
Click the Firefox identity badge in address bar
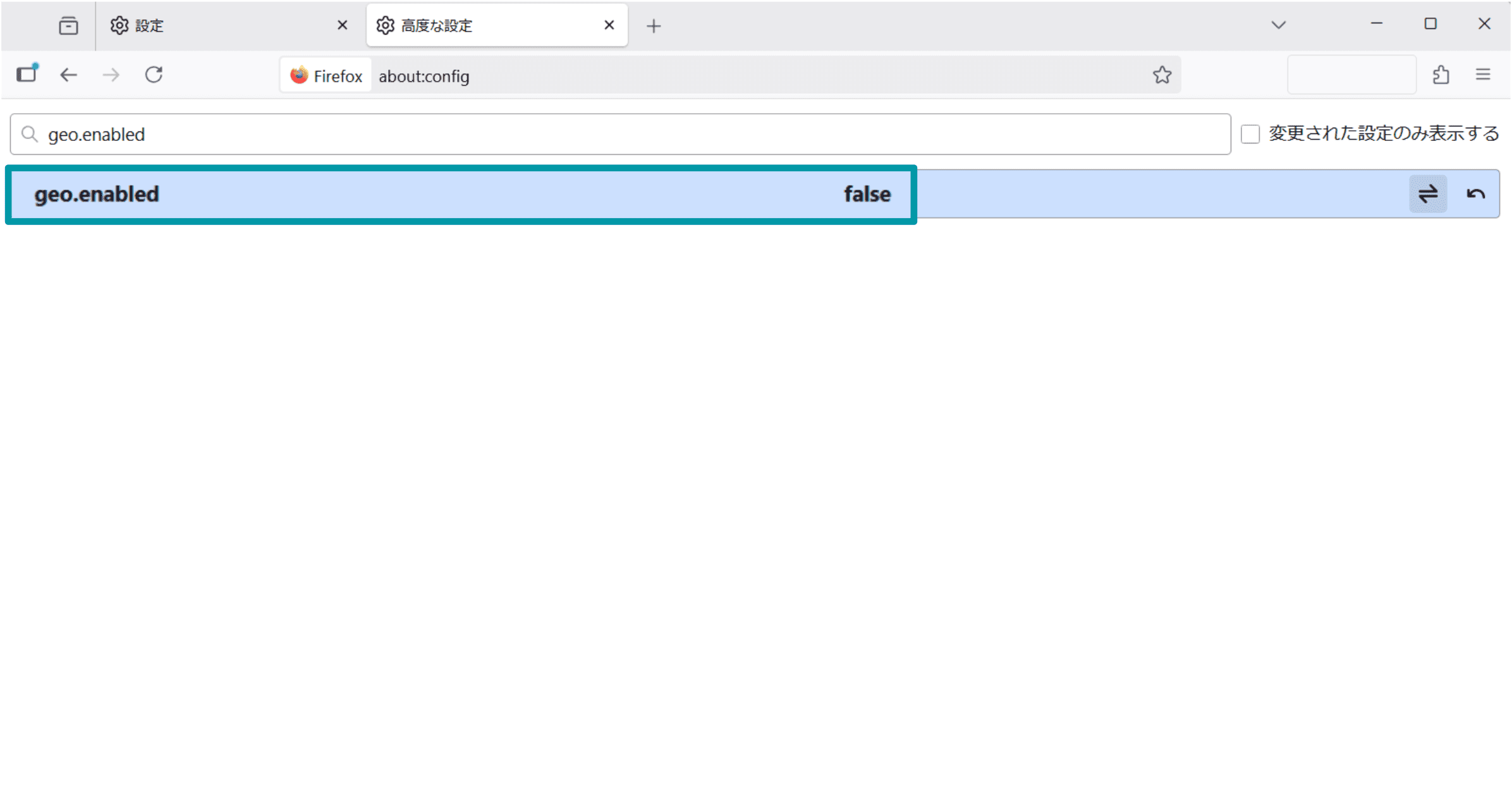326,76
